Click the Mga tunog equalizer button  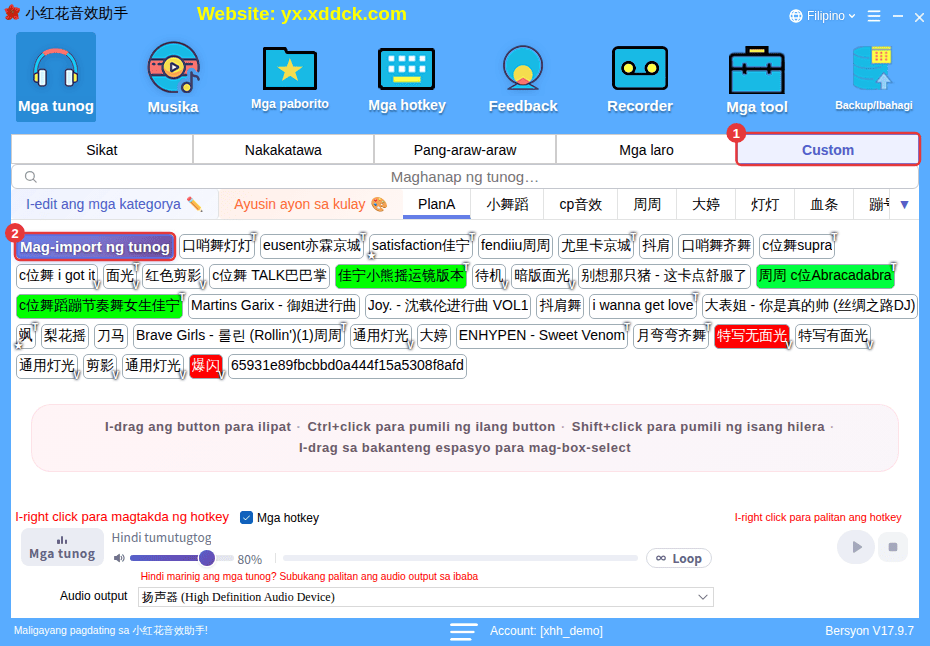pyautogui.click(x=62, y=547)
